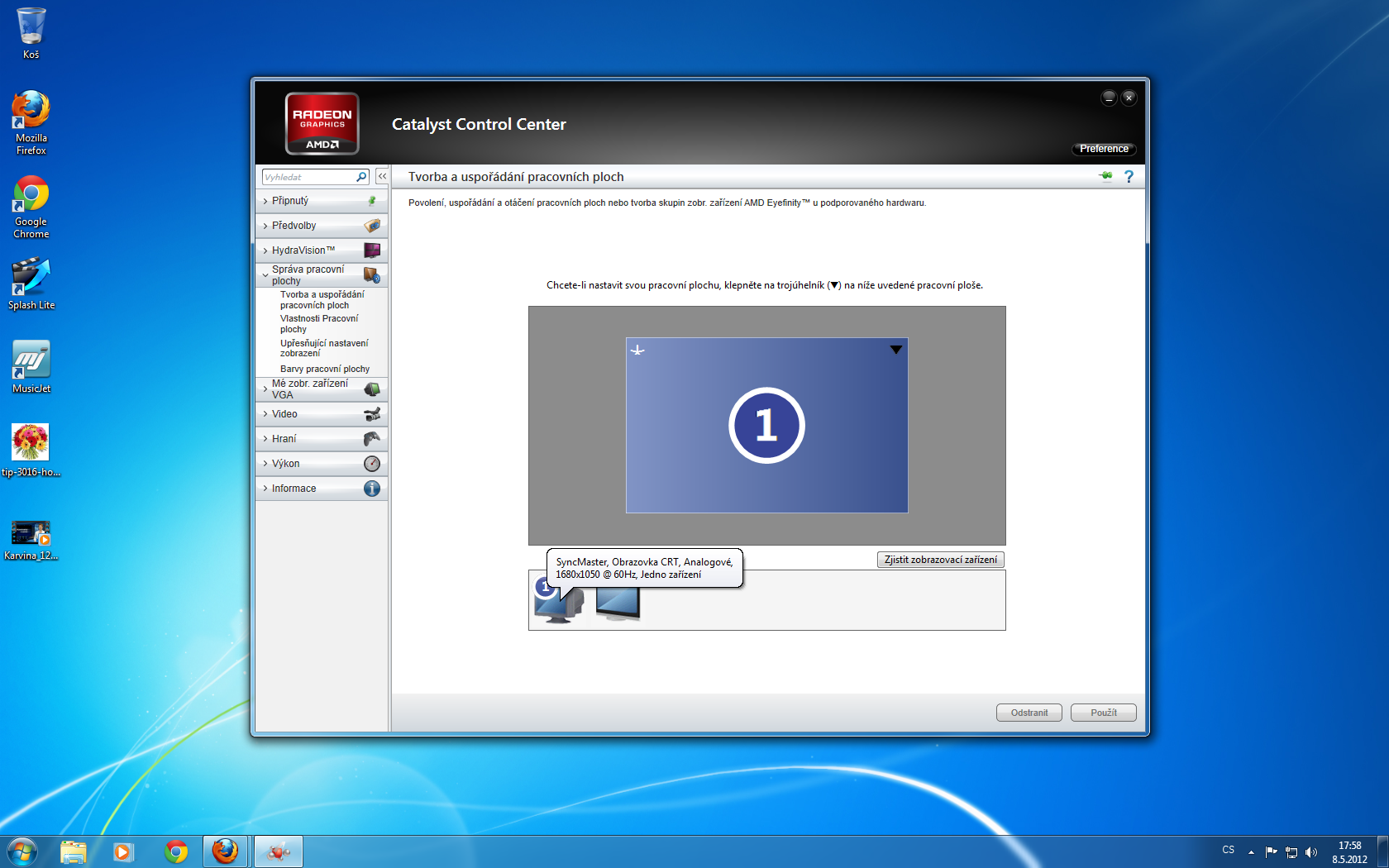Click the network icon in system tray
1389x868 pixels.
coord(1291,852)
